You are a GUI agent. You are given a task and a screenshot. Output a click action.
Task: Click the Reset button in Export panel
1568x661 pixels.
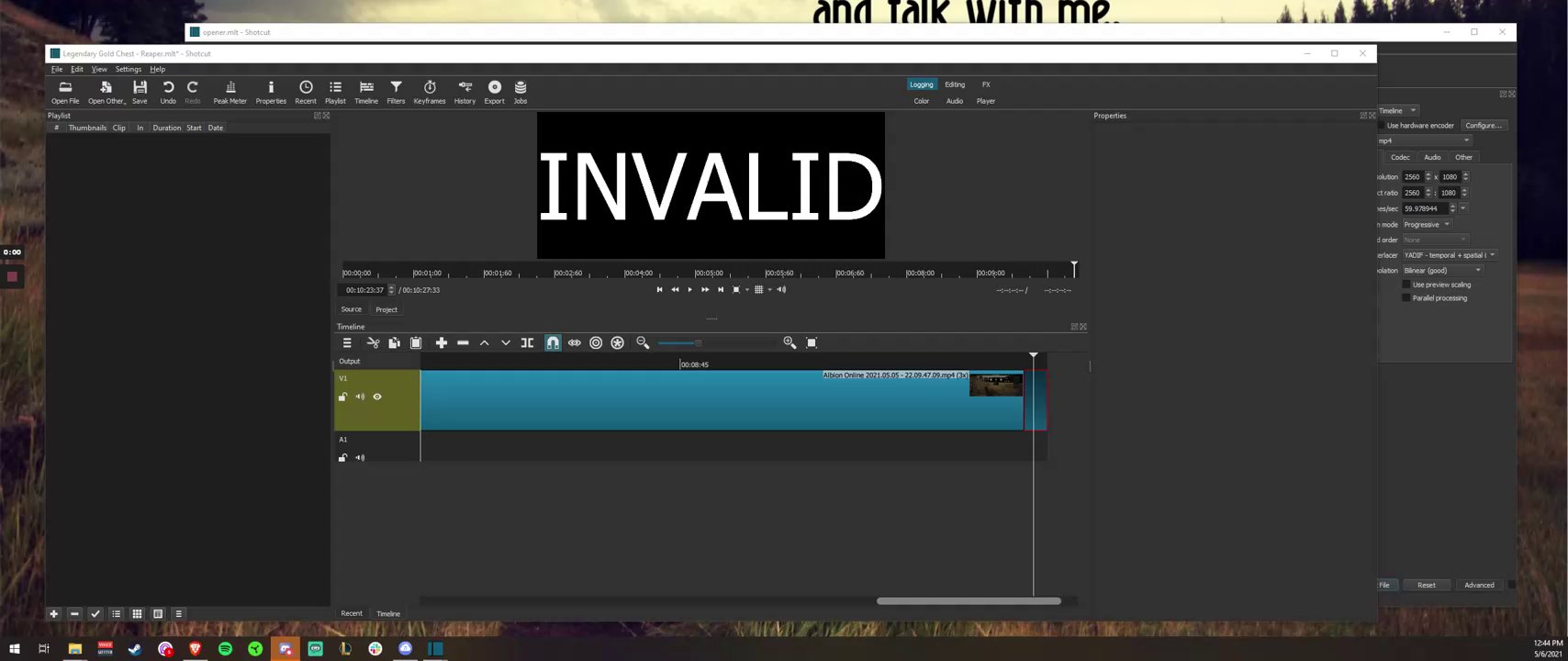click(x=1427, y=585)
